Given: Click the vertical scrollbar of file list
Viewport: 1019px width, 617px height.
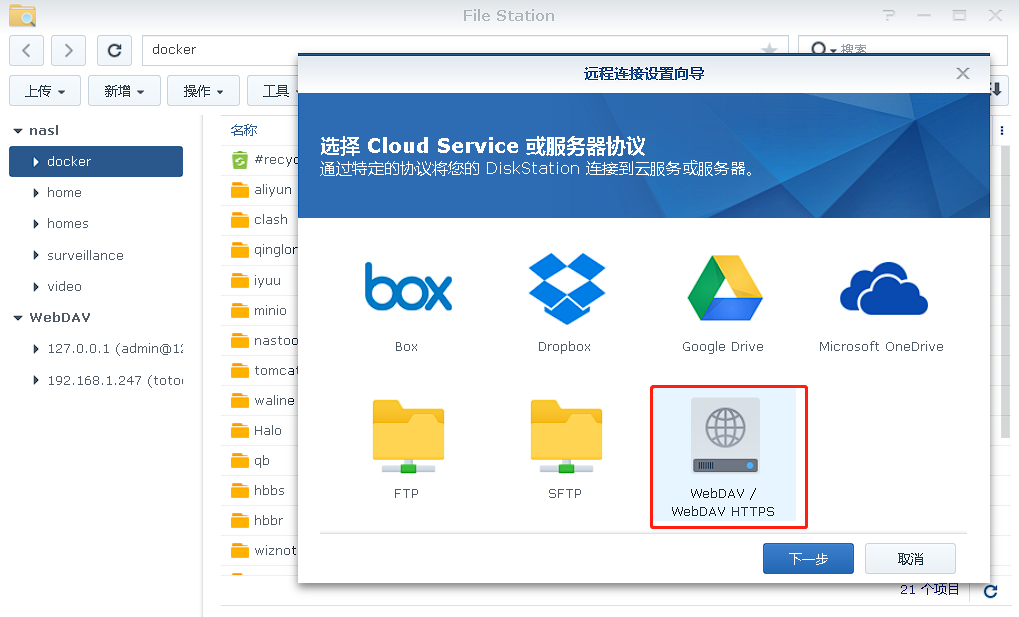Looking at the screenshot, I should click(1006, 291).
